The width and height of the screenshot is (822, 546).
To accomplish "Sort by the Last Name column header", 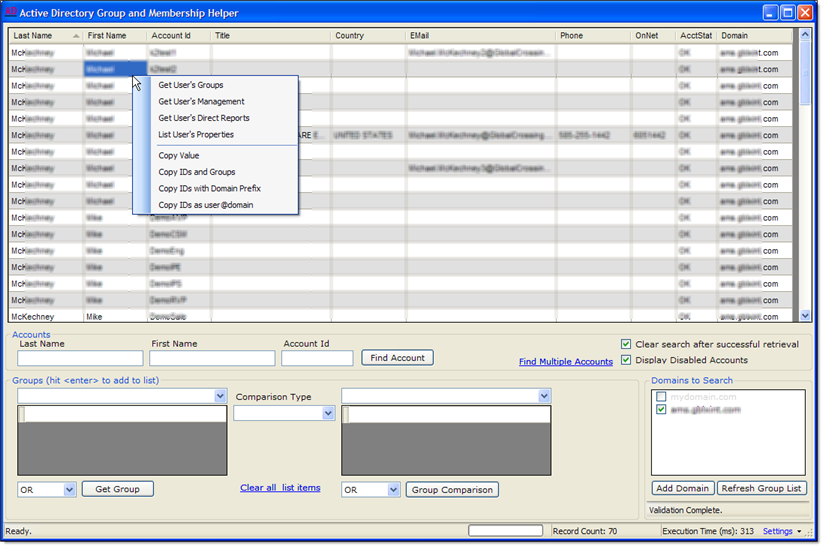I will coord(46,36).
